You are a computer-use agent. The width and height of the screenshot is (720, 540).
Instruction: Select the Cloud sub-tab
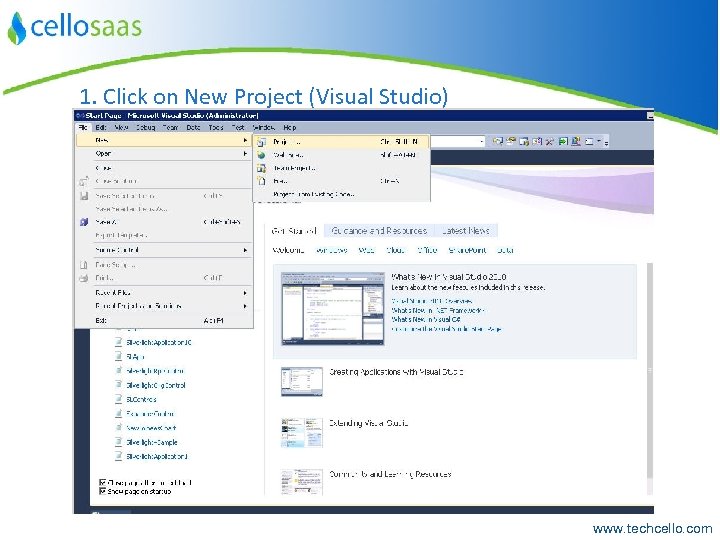pyautogui.click(x=395, y=250)
